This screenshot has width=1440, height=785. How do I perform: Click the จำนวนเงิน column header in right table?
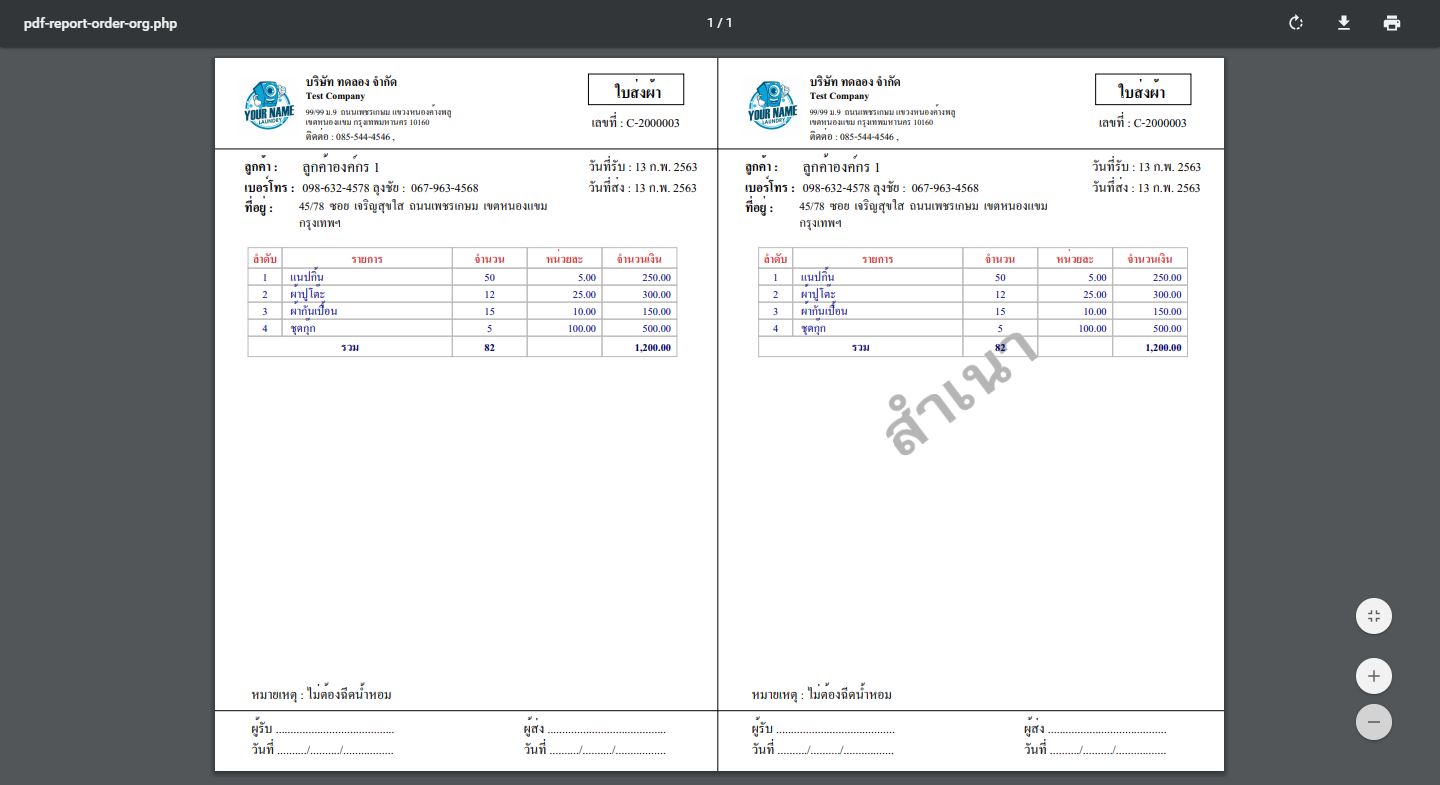pos(1149,259)
